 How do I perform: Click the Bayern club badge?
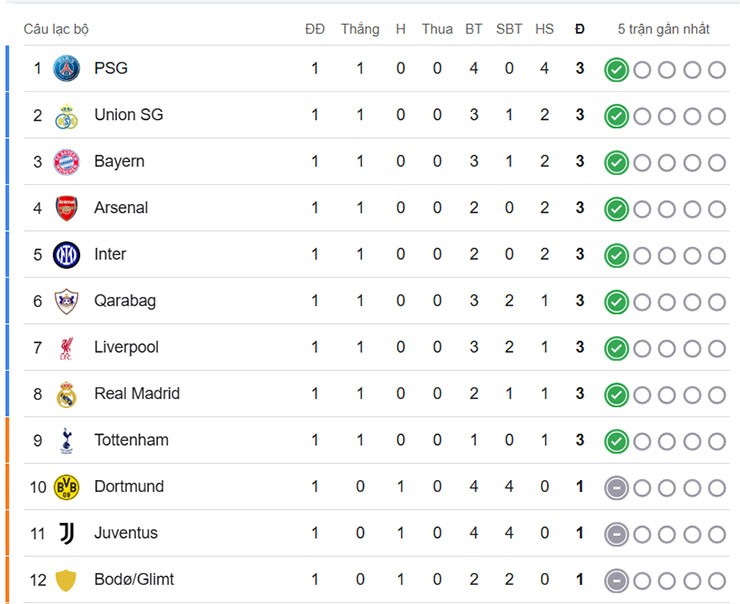point(66,162)
